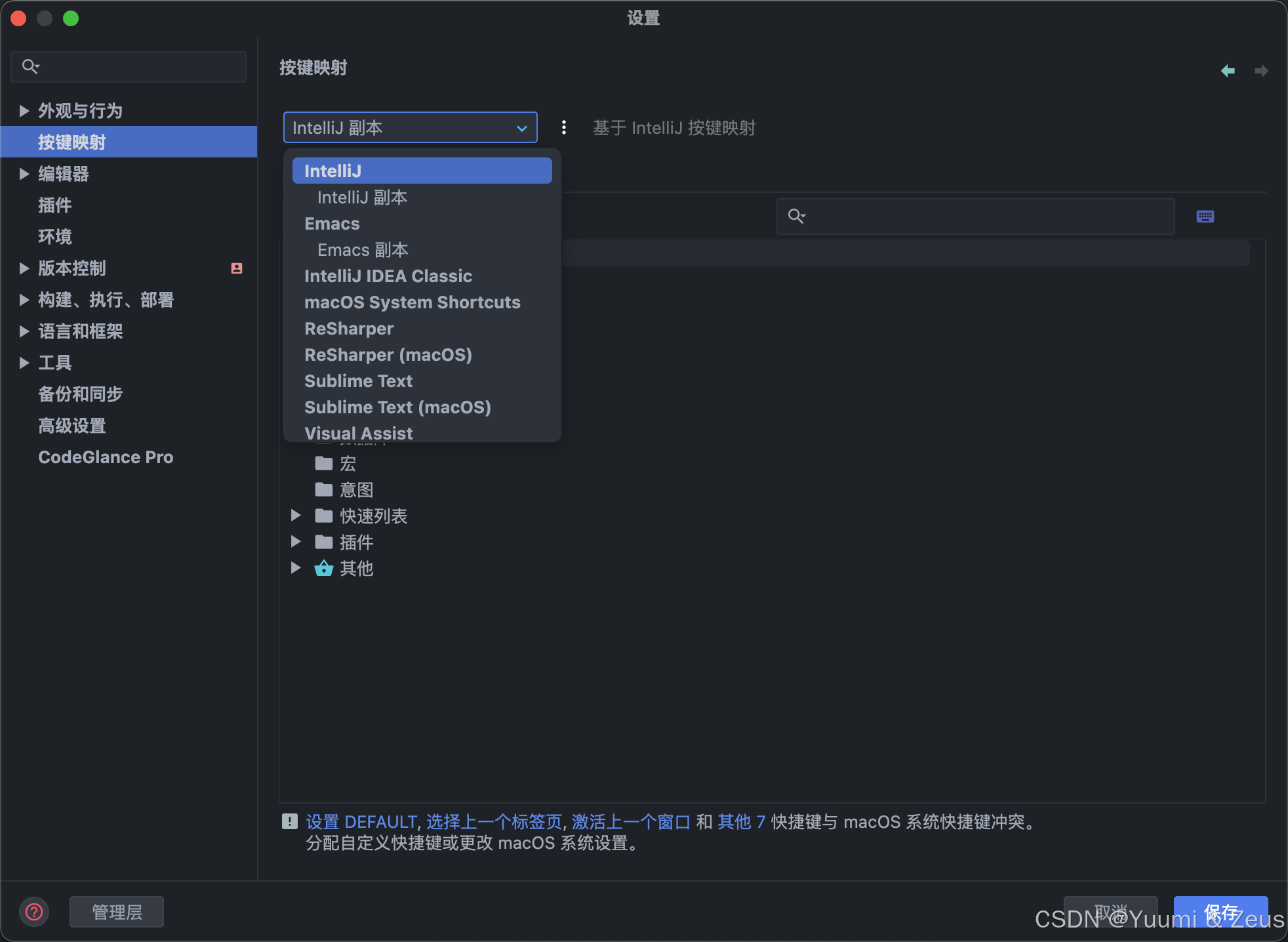
Task: Open the keymap three-dot options menu
Action: (563, 127)
